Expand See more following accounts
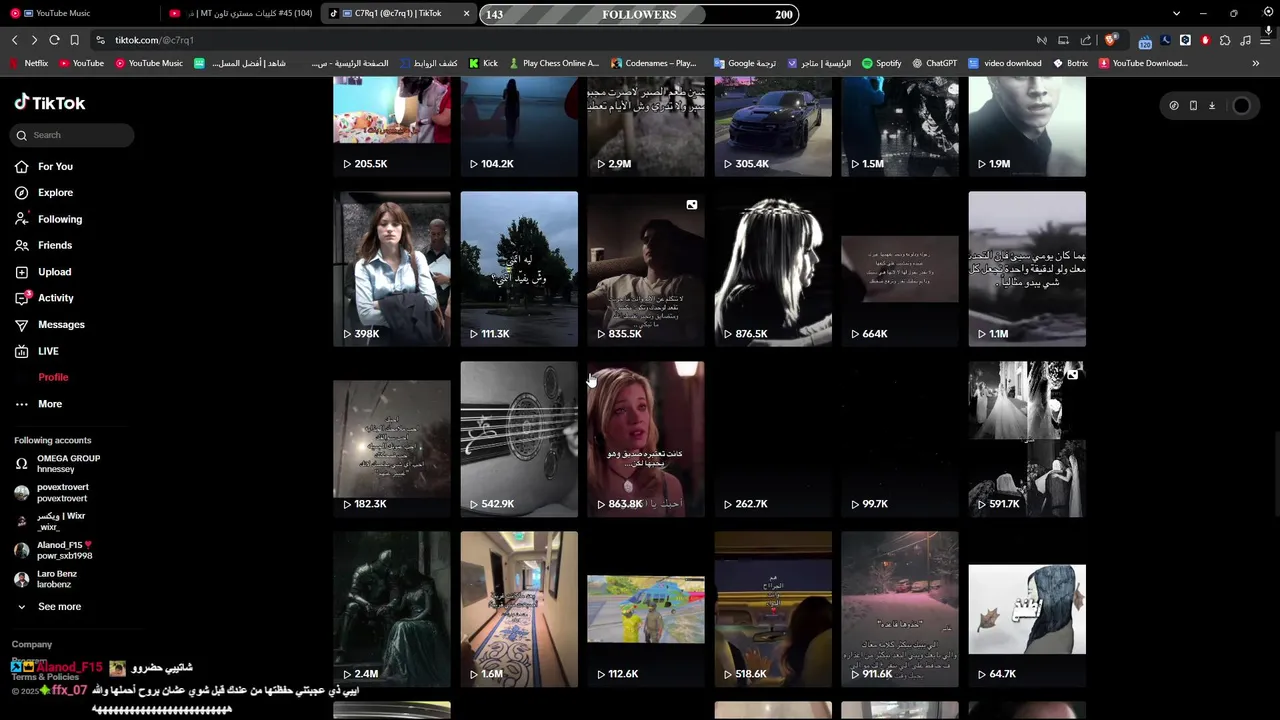The height and width of the screenshot is (720, 1280). point(59,607)
